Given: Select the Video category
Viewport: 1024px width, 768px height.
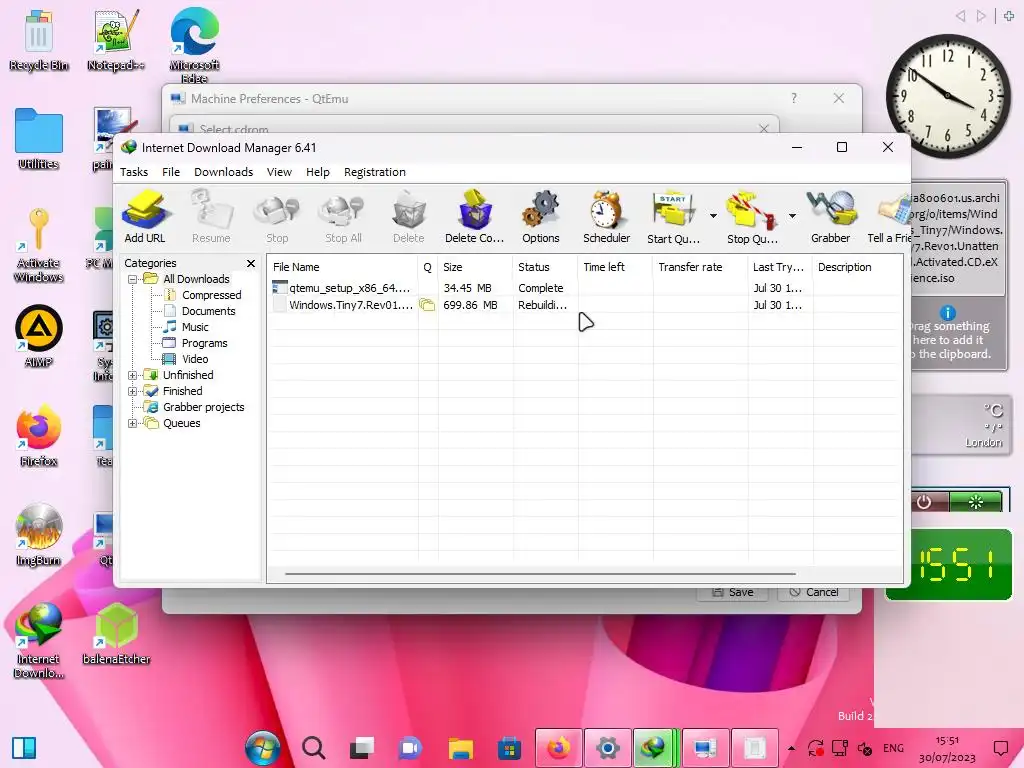Looking at the screenshot, I should 195,359.
